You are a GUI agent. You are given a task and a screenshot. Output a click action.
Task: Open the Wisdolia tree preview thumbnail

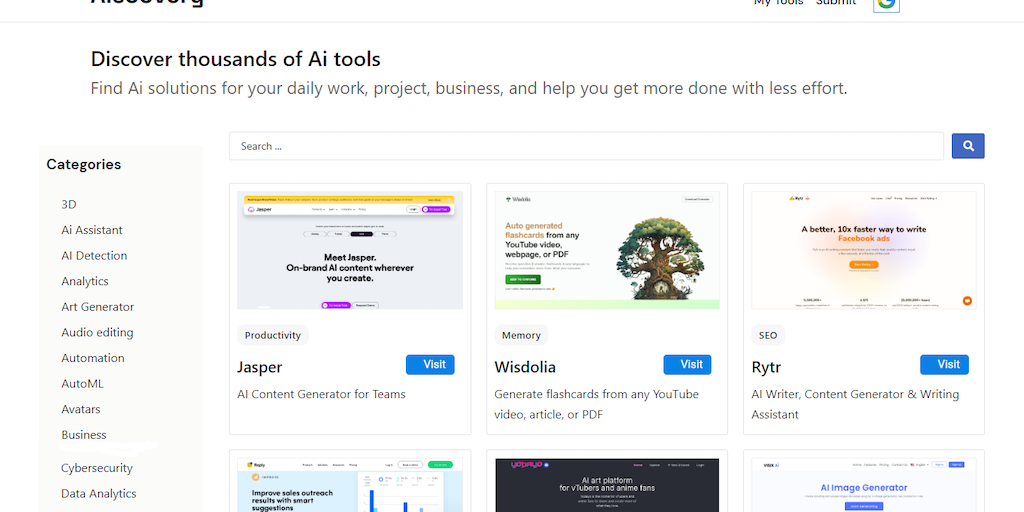coord(607,250)
